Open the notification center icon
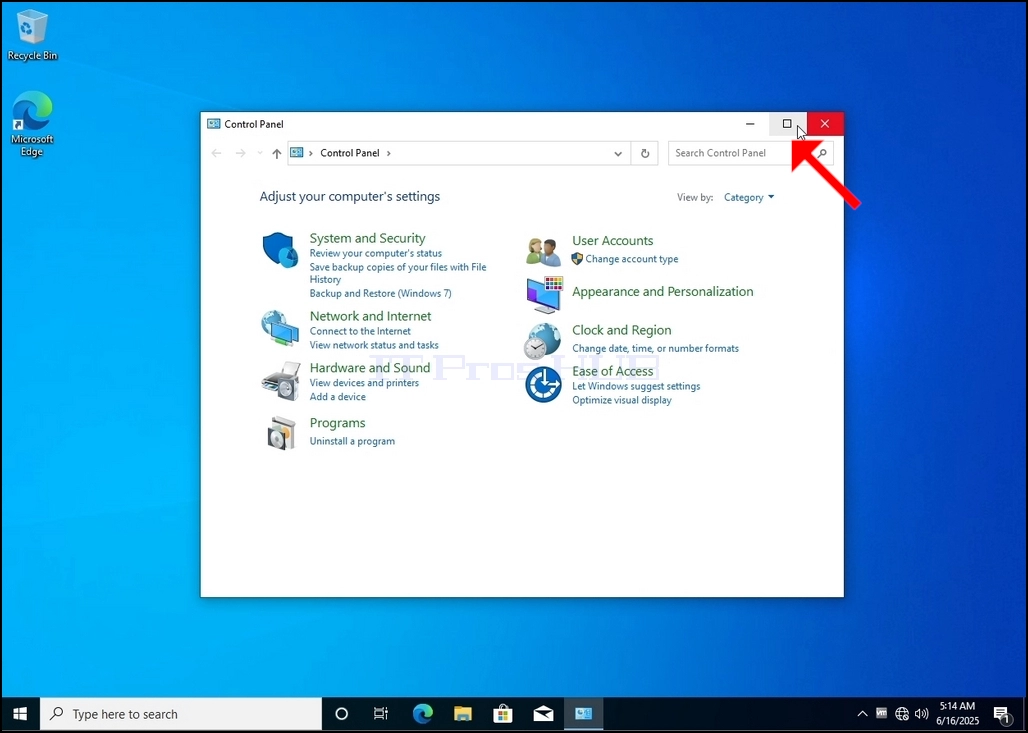Viewport: 1028px width, 733px height. (1001, 714)
